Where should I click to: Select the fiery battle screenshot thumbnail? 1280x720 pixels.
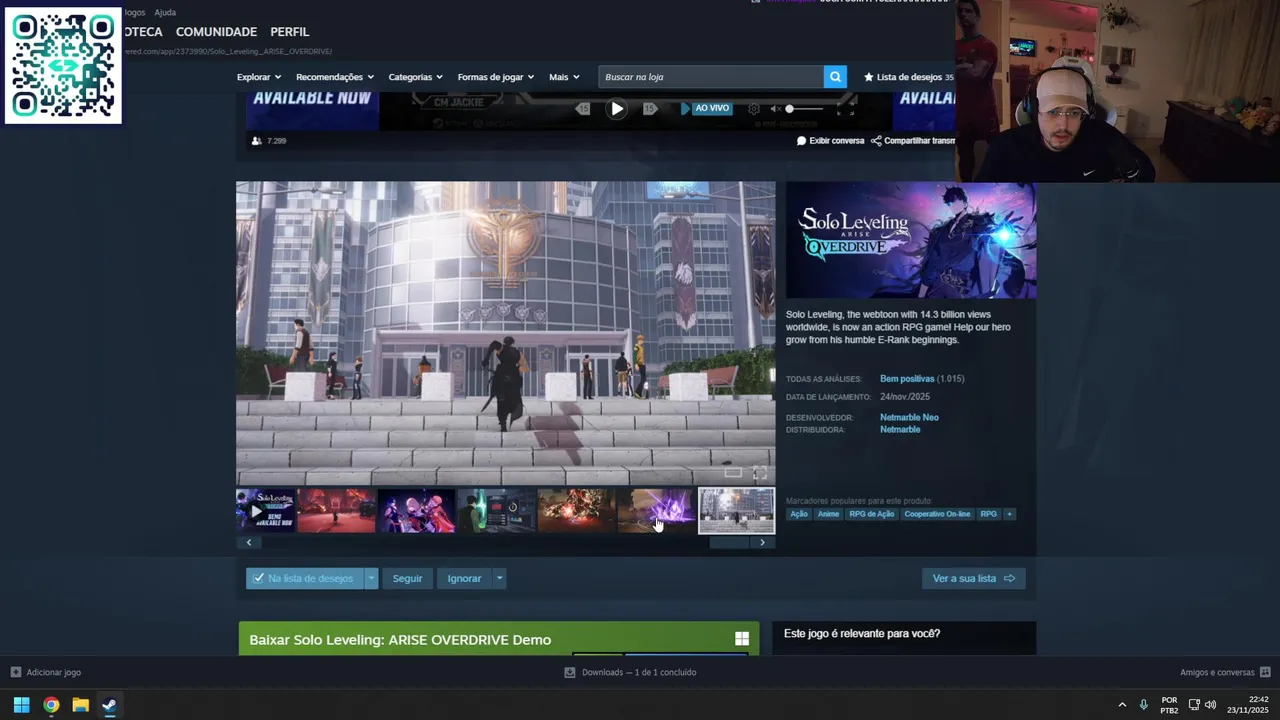pos(577,511)
